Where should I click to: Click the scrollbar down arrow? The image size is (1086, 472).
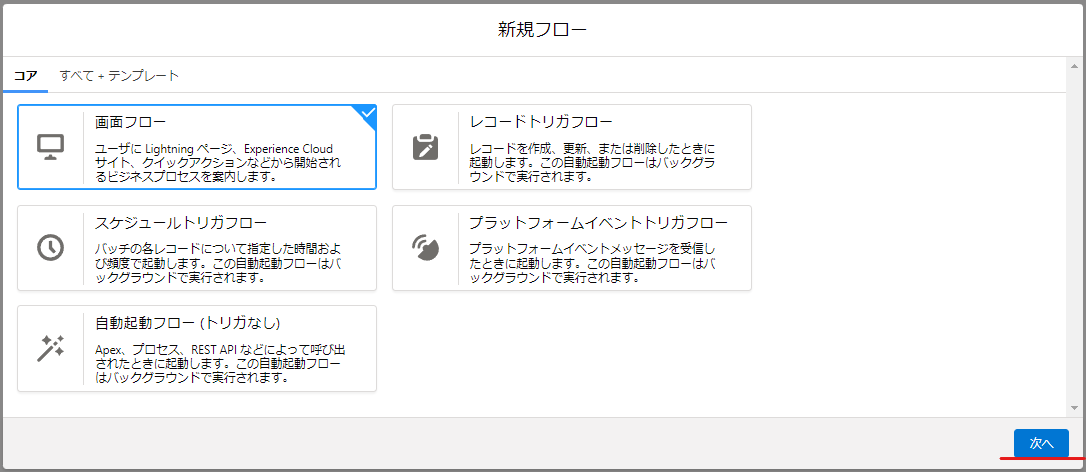(1074, 408)
